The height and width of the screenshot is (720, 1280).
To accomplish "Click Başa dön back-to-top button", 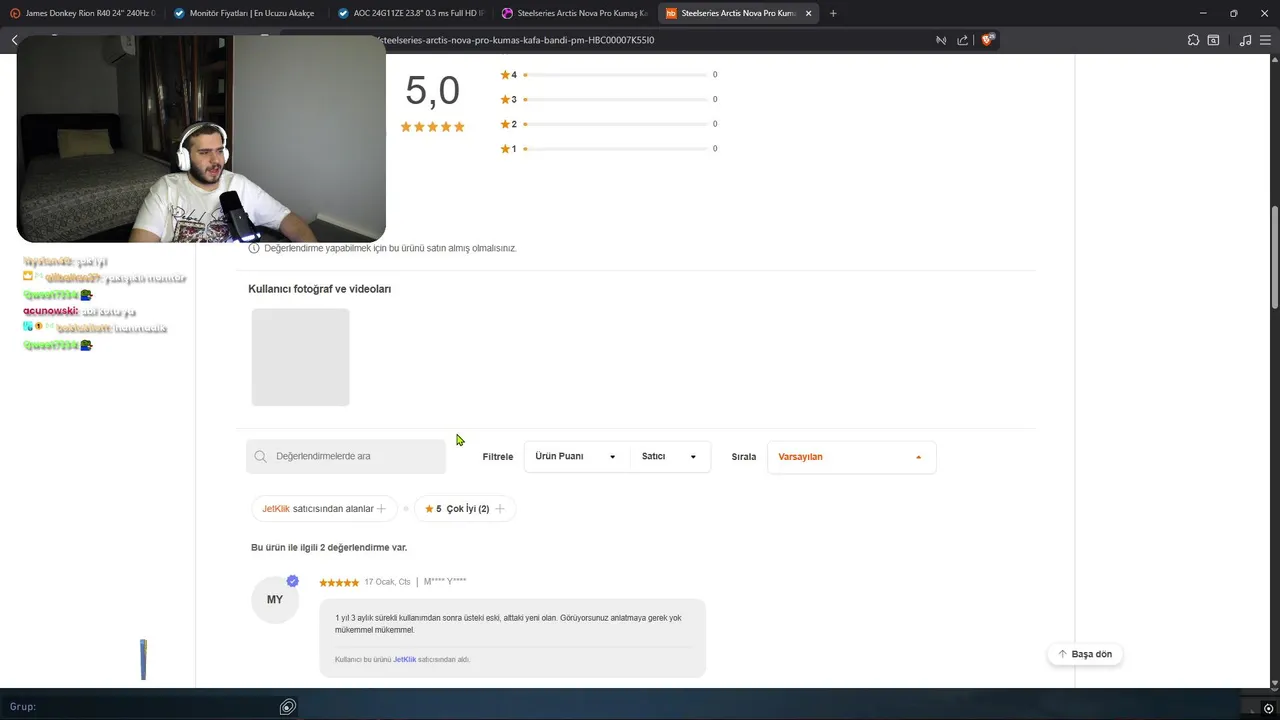I will pyautogui.click(x=1085, y=654).
